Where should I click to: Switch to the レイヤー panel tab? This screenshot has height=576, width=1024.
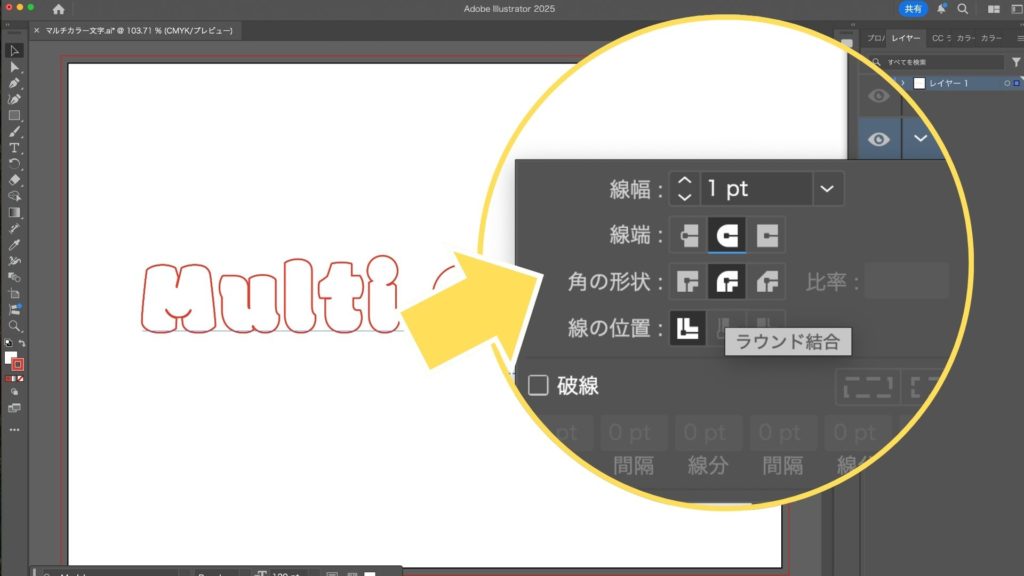(907, 38)
